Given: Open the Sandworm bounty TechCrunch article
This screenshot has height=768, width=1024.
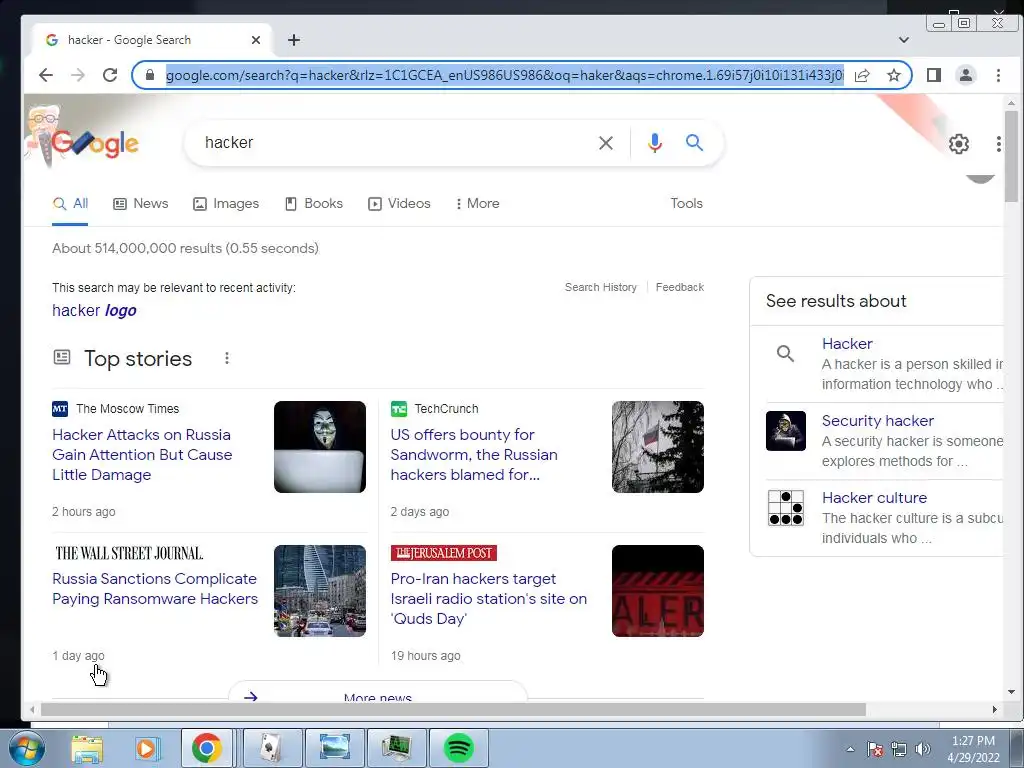Looking at the screenshot, I should 474,455.
